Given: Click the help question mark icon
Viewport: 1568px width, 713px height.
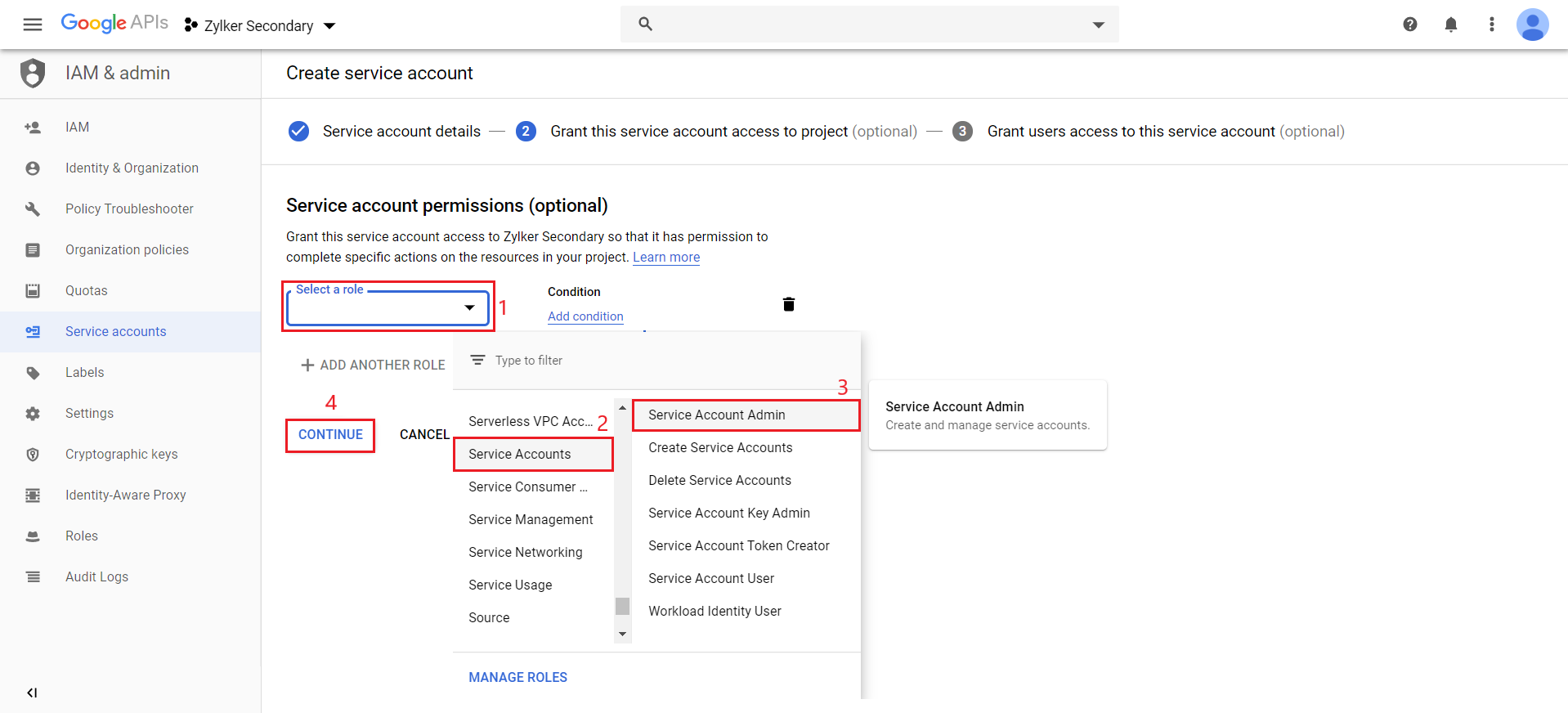Looking at the screenshot, I should coord(1409,25).
